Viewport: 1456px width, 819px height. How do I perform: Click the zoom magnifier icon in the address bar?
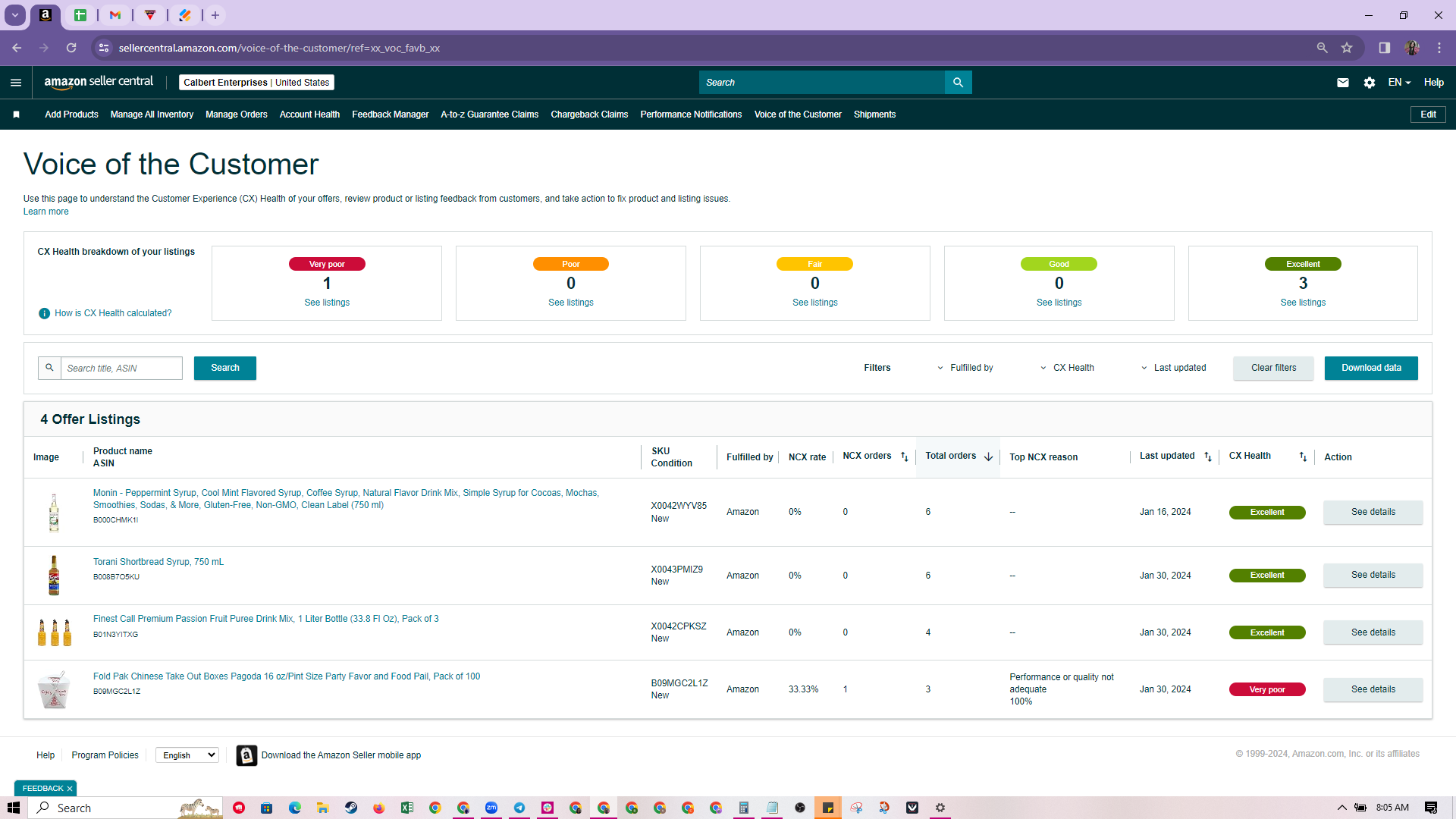click(x=1323, y=48)
